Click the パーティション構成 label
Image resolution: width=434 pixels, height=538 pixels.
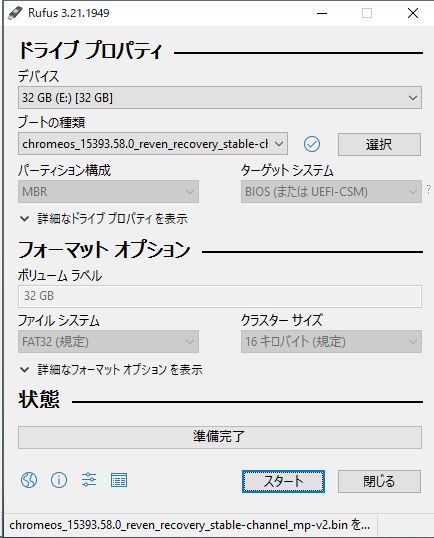pyautogui.click(x=64, y=170)
